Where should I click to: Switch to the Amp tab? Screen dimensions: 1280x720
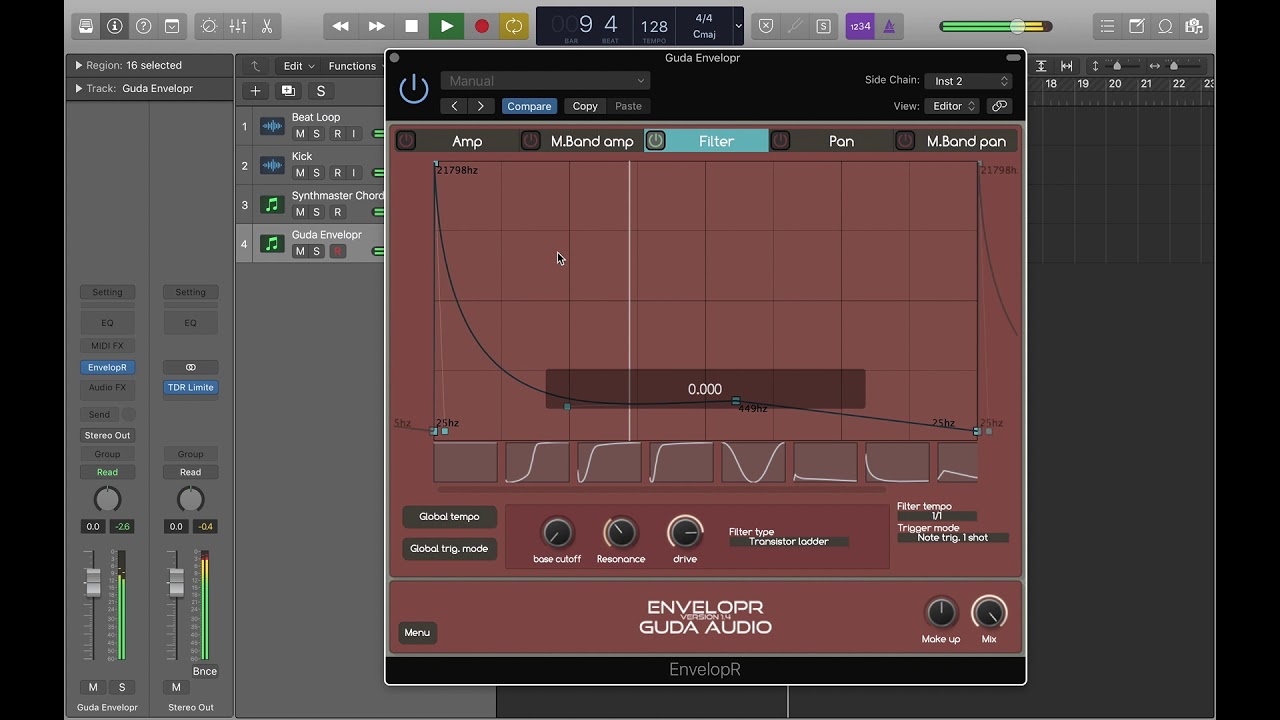[467, 141]
